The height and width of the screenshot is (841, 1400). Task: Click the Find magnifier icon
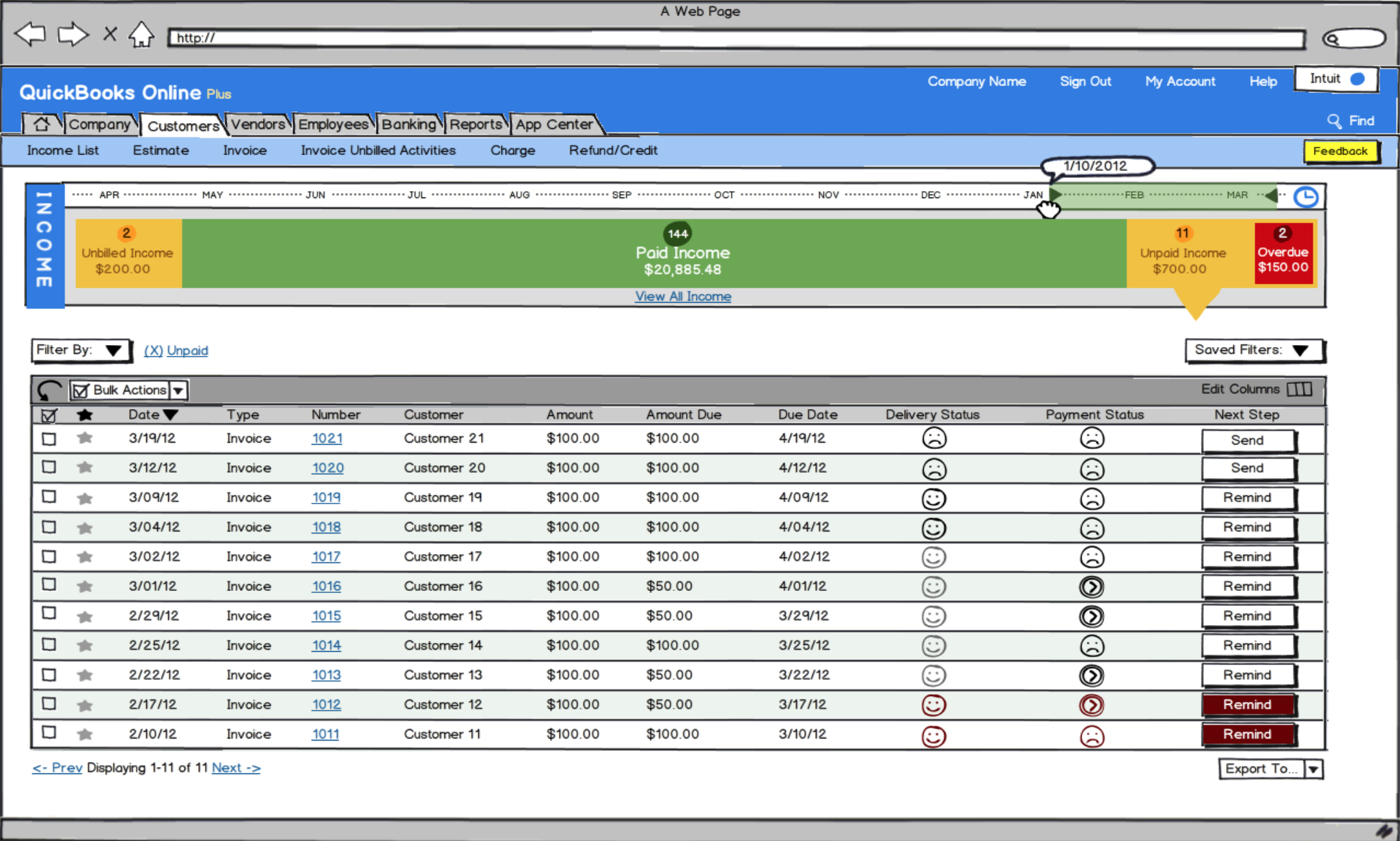click(1334, 121)
